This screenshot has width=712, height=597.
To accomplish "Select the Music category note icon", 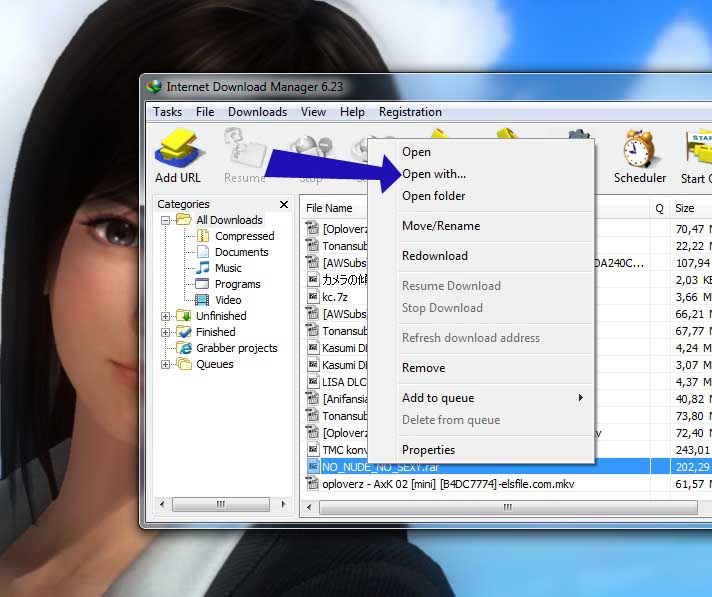I will tap(203, 268).
